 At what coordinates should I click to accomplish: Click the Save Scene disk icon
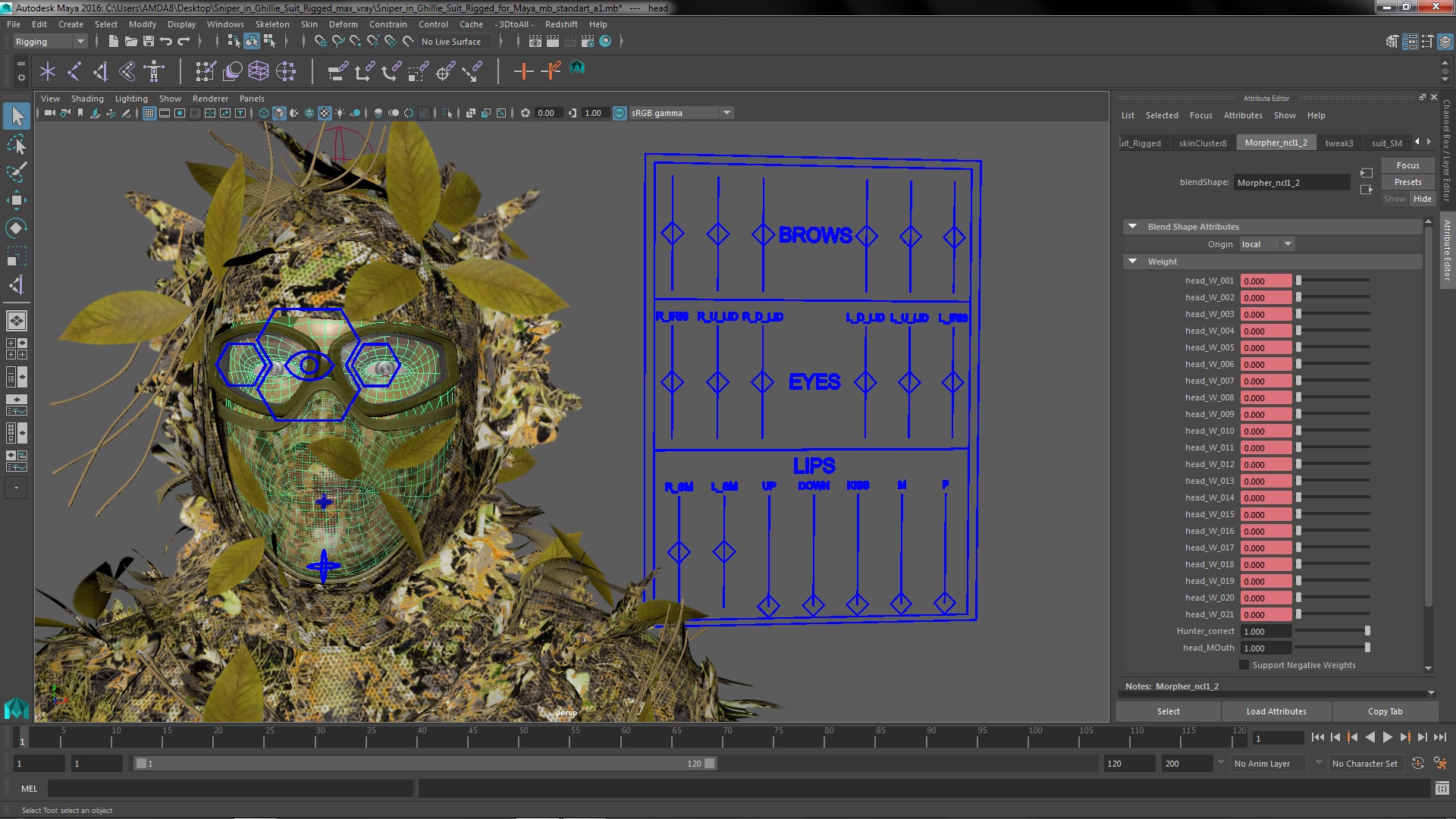pos(149,42)
